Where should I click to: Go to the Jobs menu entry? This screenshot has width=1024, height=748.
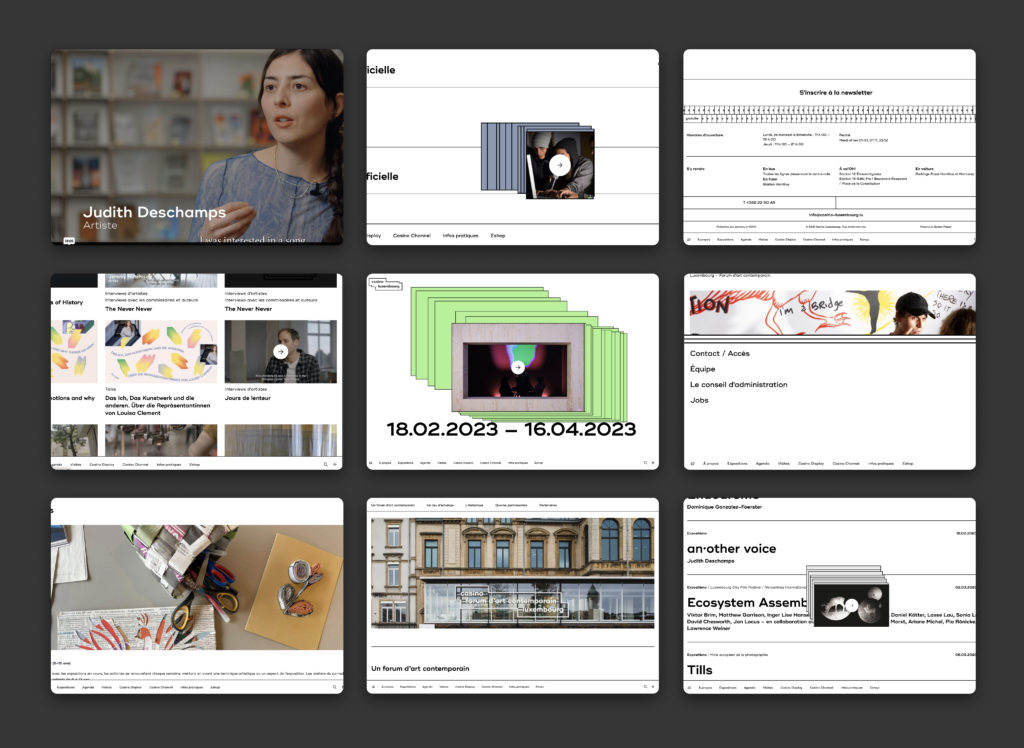pos(699,400)
